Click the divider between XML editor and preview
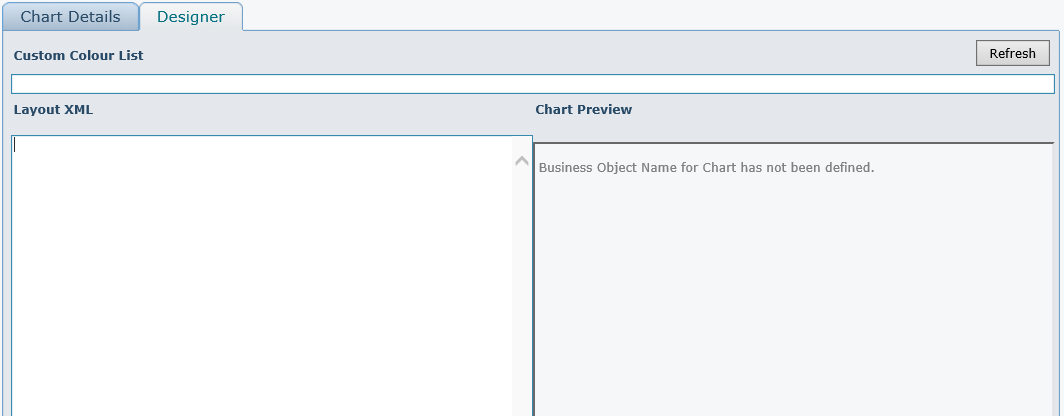 coord(532,280)
